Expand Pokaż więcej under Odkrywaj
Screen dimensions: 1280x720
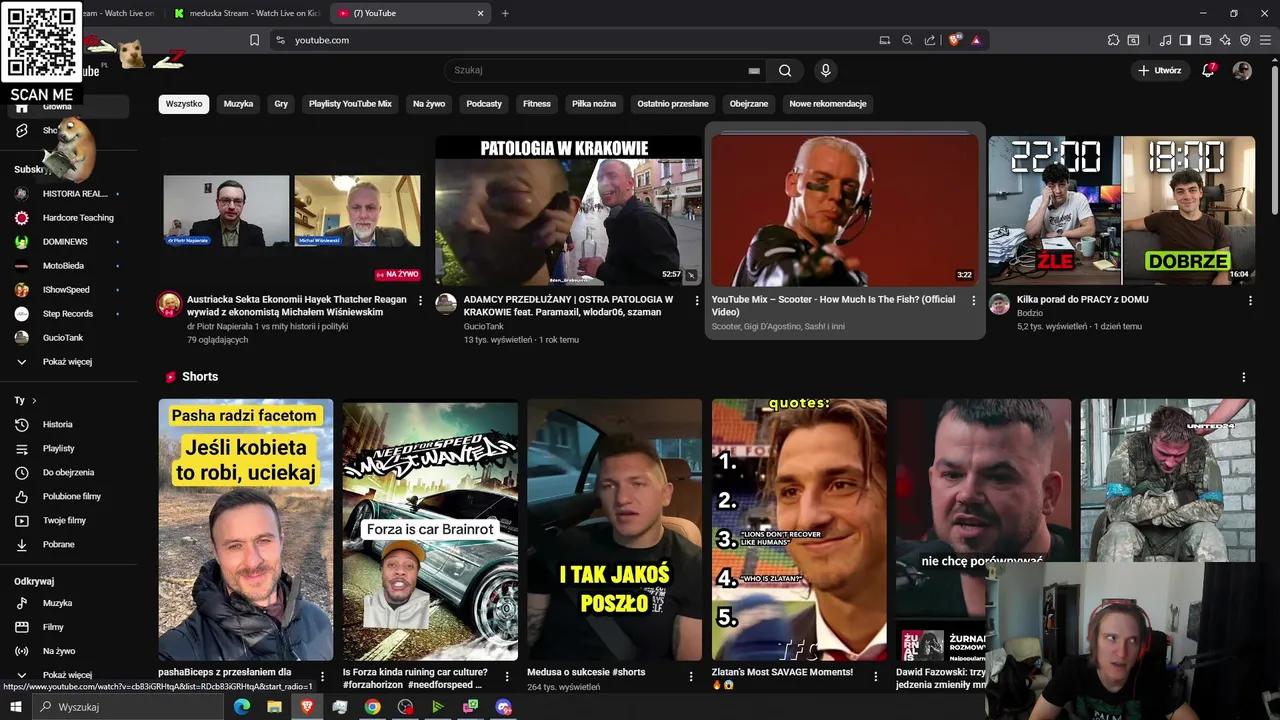(69, 675)
